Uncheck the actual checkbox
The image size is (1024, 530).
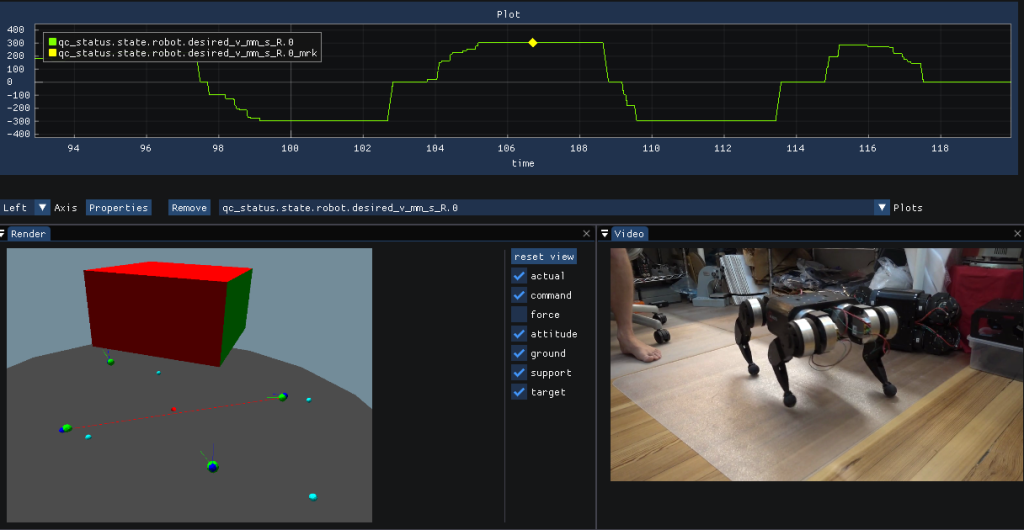pos(519,276)
